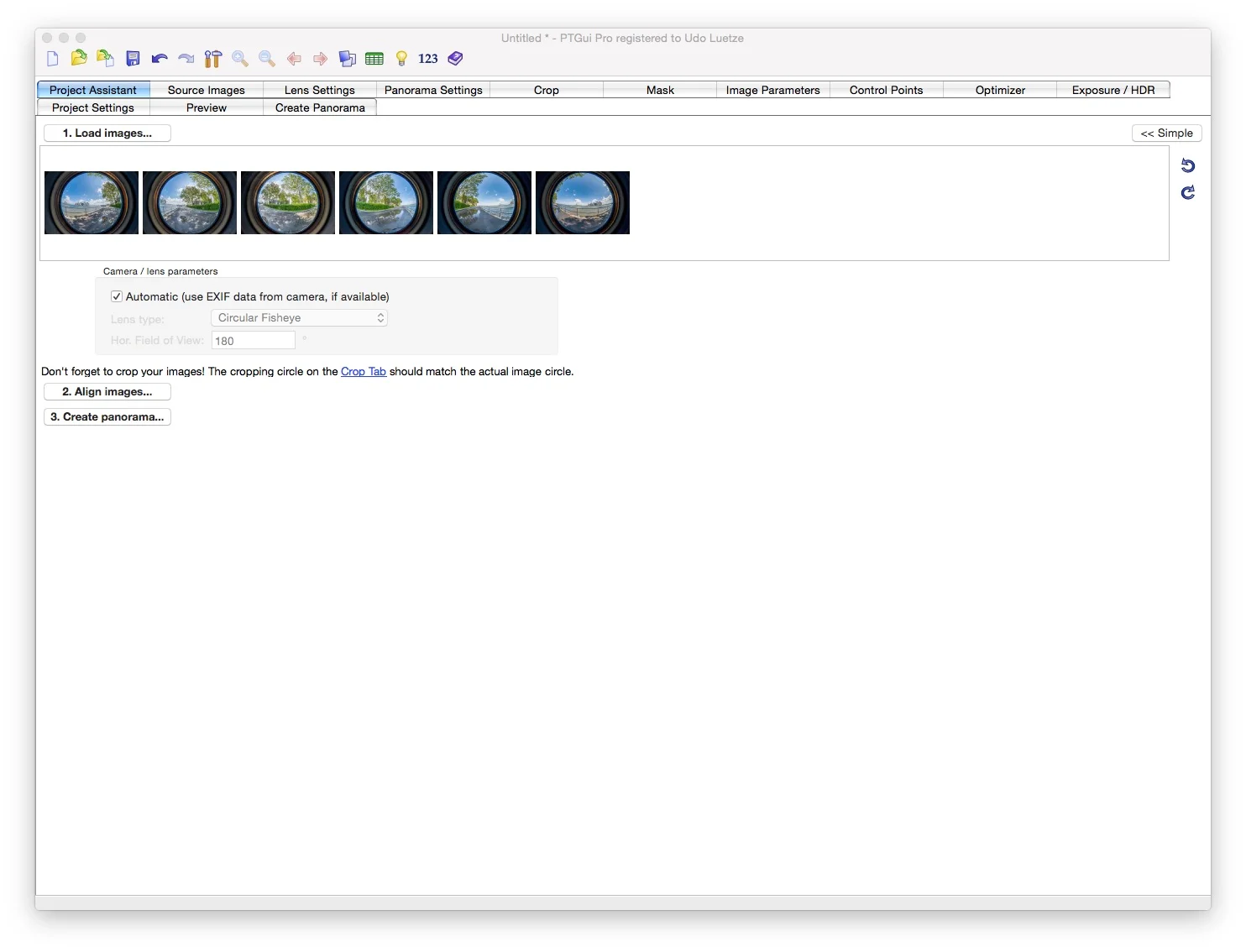Screen dimensions: 1246x952
Task: Open the Optimizer tab
Action: pos(1000,90)
